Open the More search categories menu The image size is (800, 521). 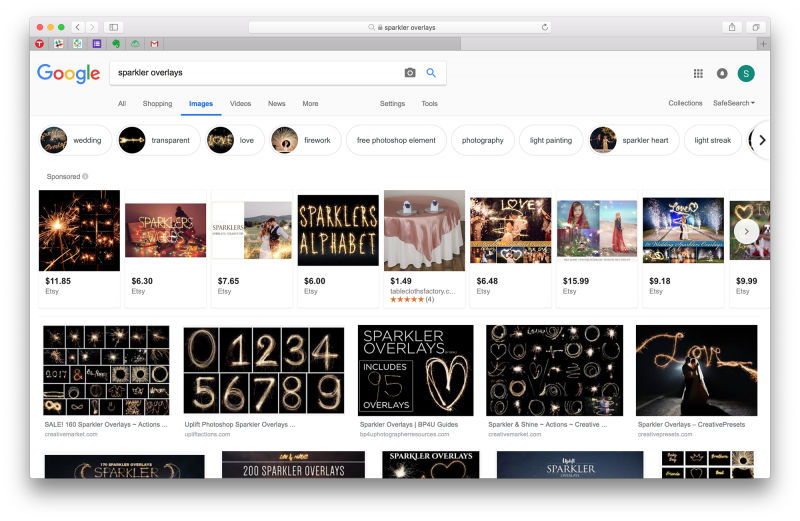[310, 104]
